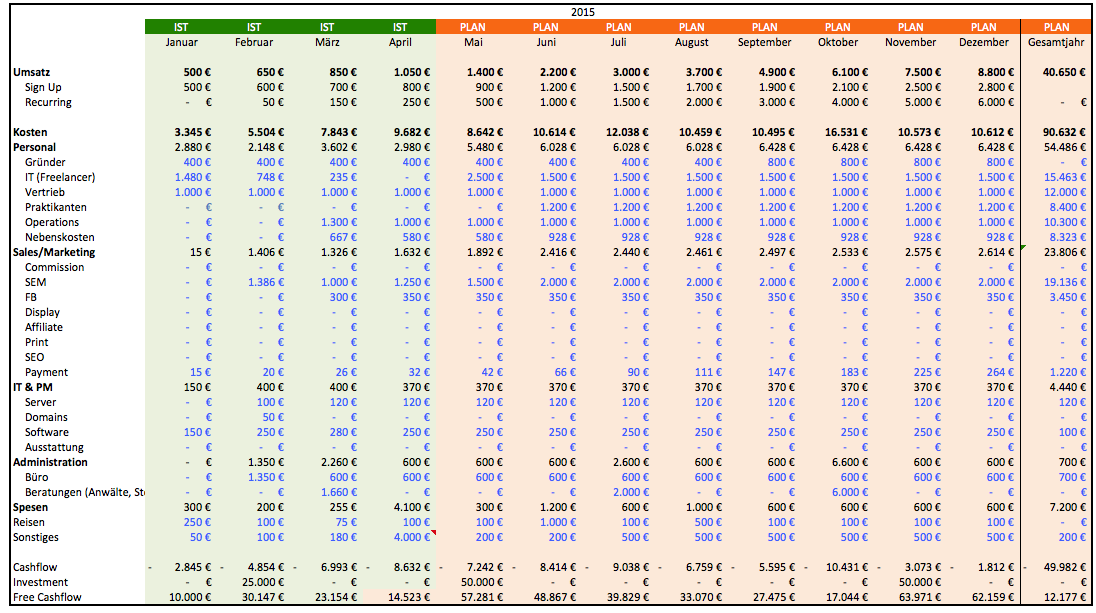Screen dimensions: 1096x613
Task: Click the September column header
Action: [x=765, y=42]
